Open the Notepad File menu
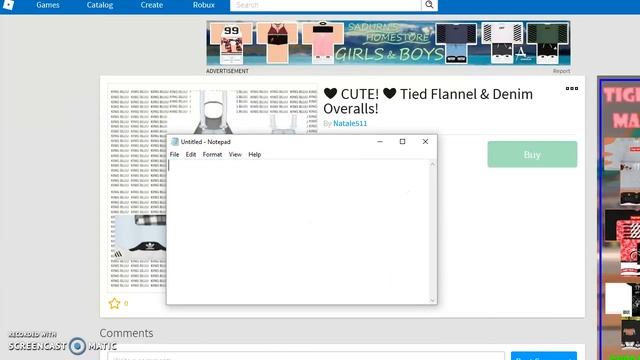The width and height of the screenshot is (640, 360). 174,155
